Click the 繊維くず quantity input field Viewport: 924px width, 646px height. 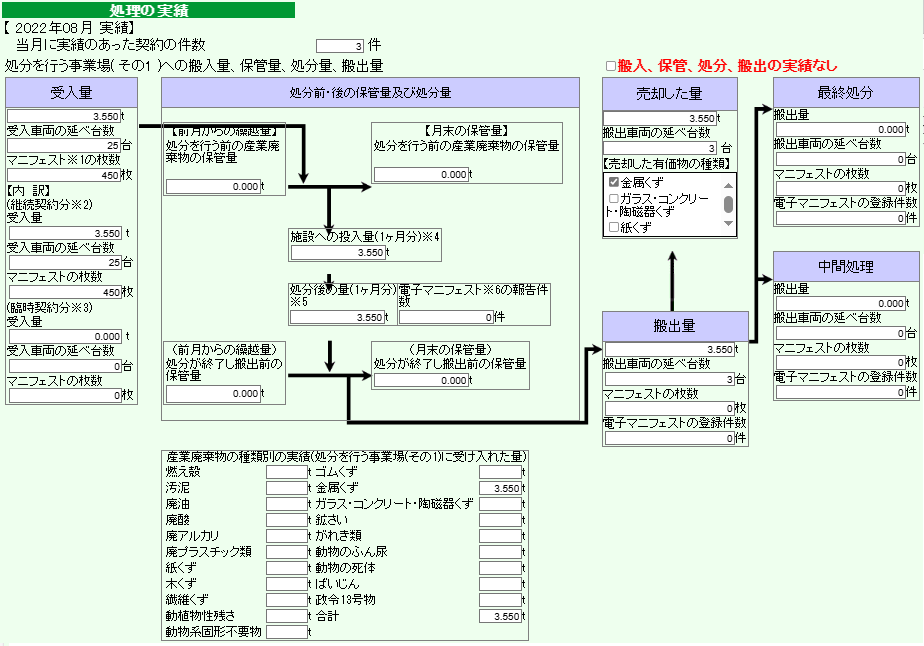(x=287, y=600)
